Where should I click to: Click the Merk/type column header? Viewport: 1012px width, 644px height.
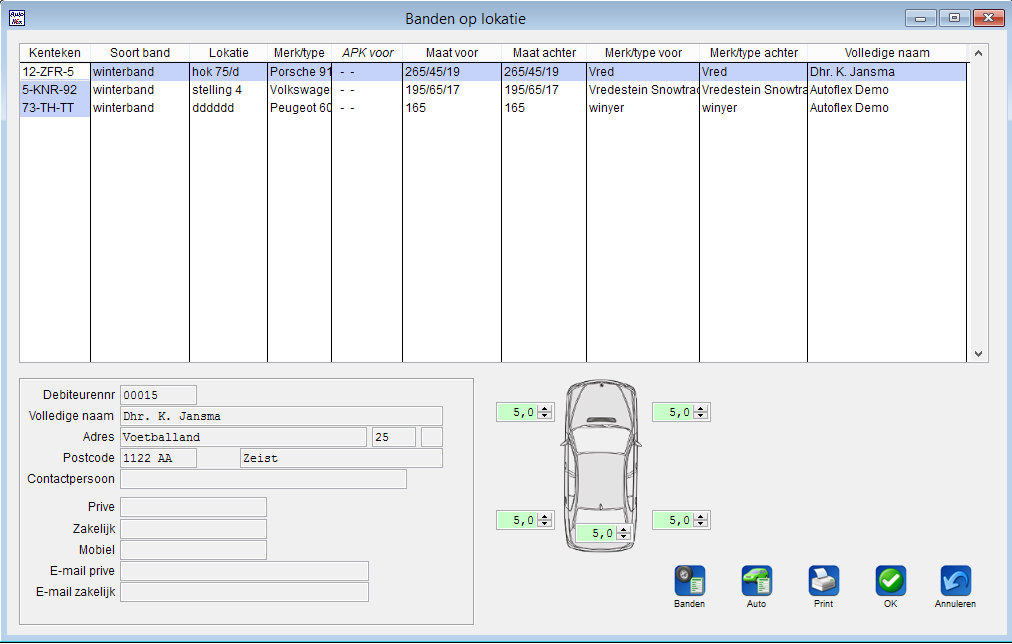[299, 53]
